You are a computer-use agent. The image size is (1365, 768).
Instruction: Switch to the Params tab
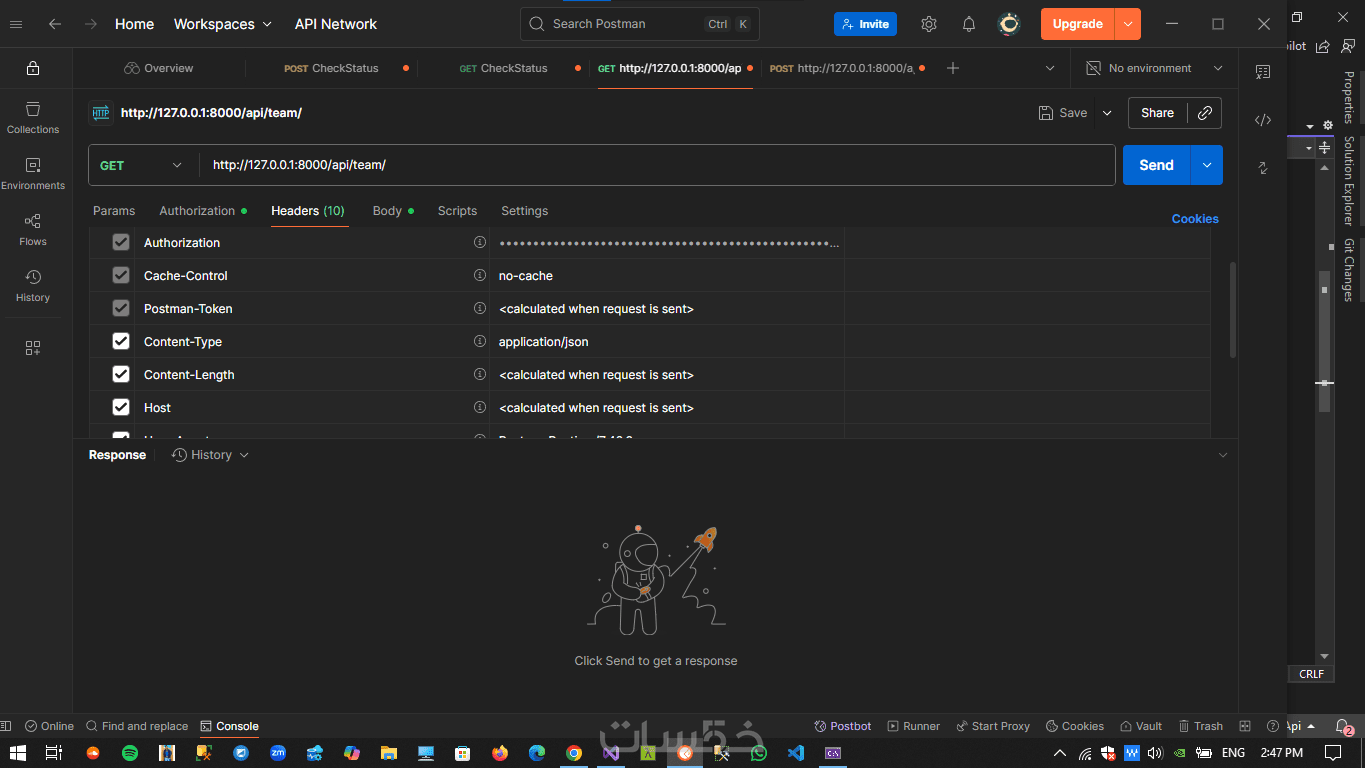pyautogui.click(x=114, y=211)
